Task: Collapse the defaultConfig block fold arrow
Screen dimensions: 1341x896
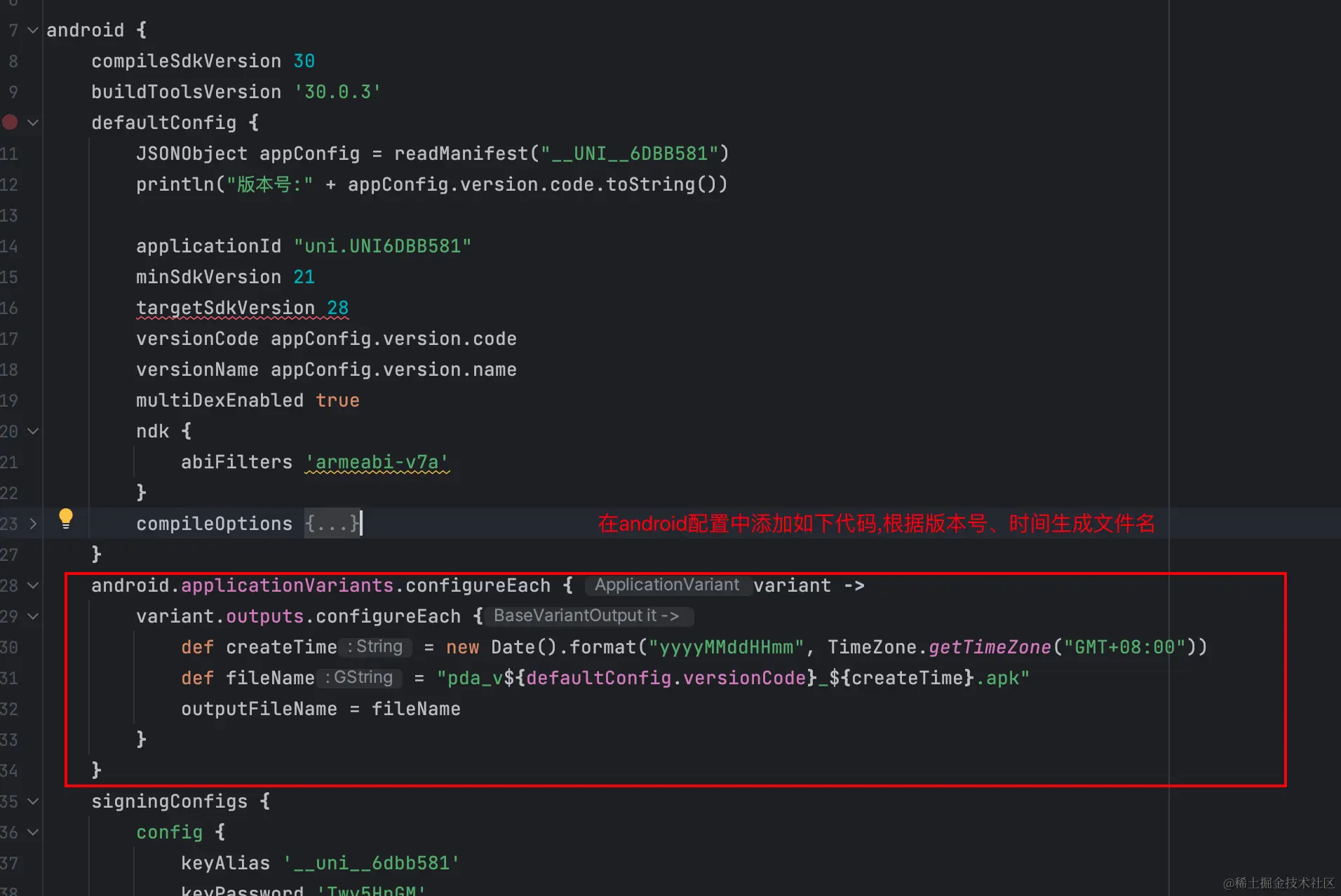Action: point(32,123)
